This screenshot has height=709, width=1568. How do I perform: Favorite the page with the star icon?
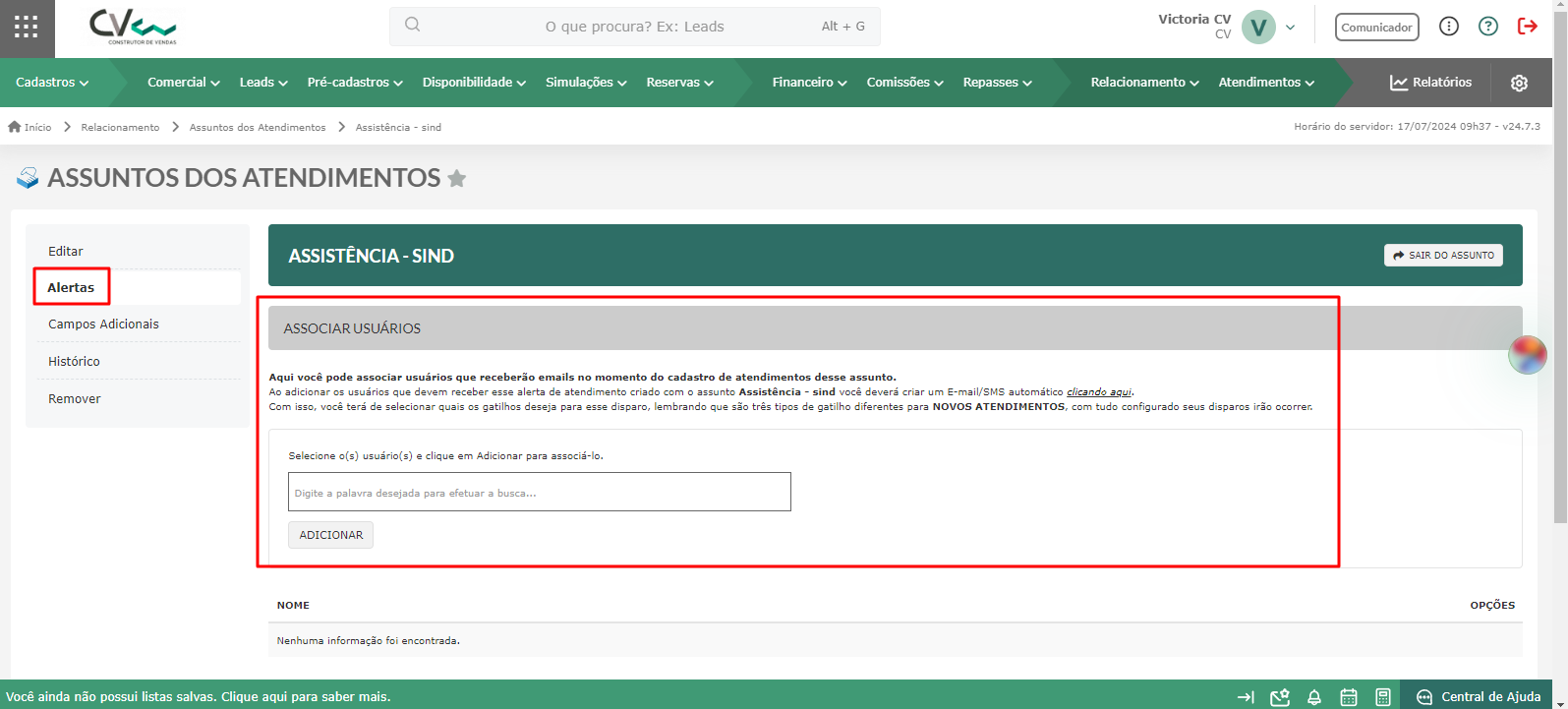pos(456,178)
